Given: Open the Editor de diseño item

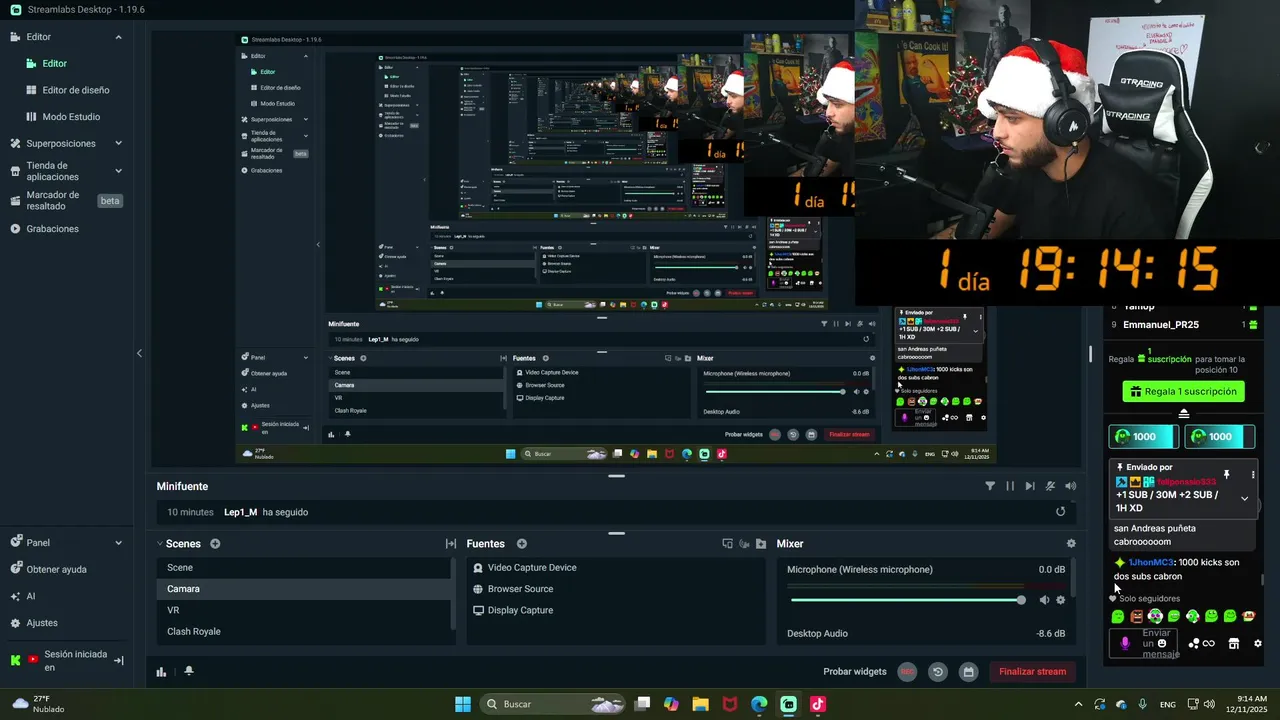Looking at the screenshot, I should (x=76, y=90).
